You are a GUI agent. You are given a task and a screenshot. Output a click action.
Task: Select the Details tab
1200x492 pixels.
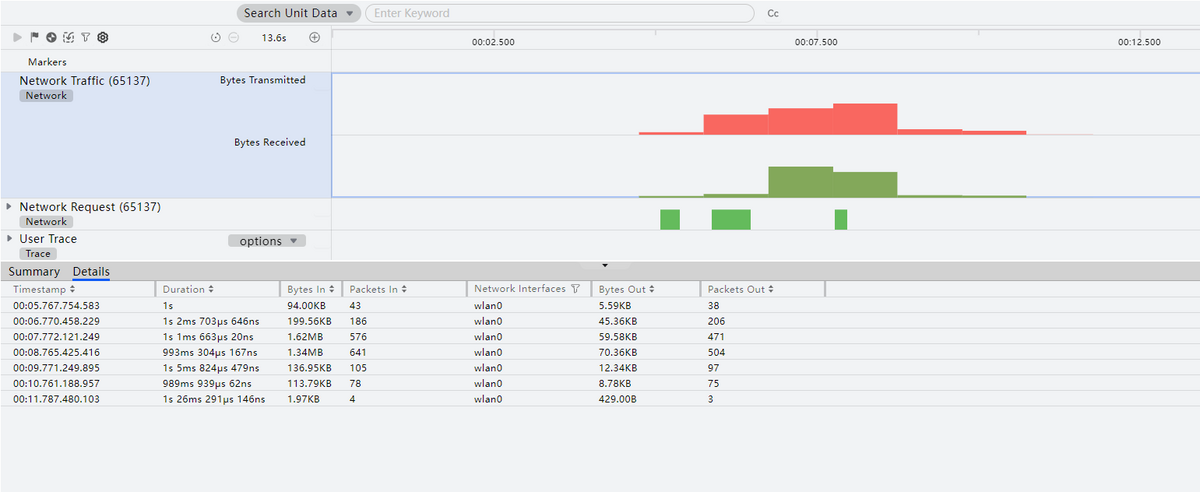tap(91, 272)
